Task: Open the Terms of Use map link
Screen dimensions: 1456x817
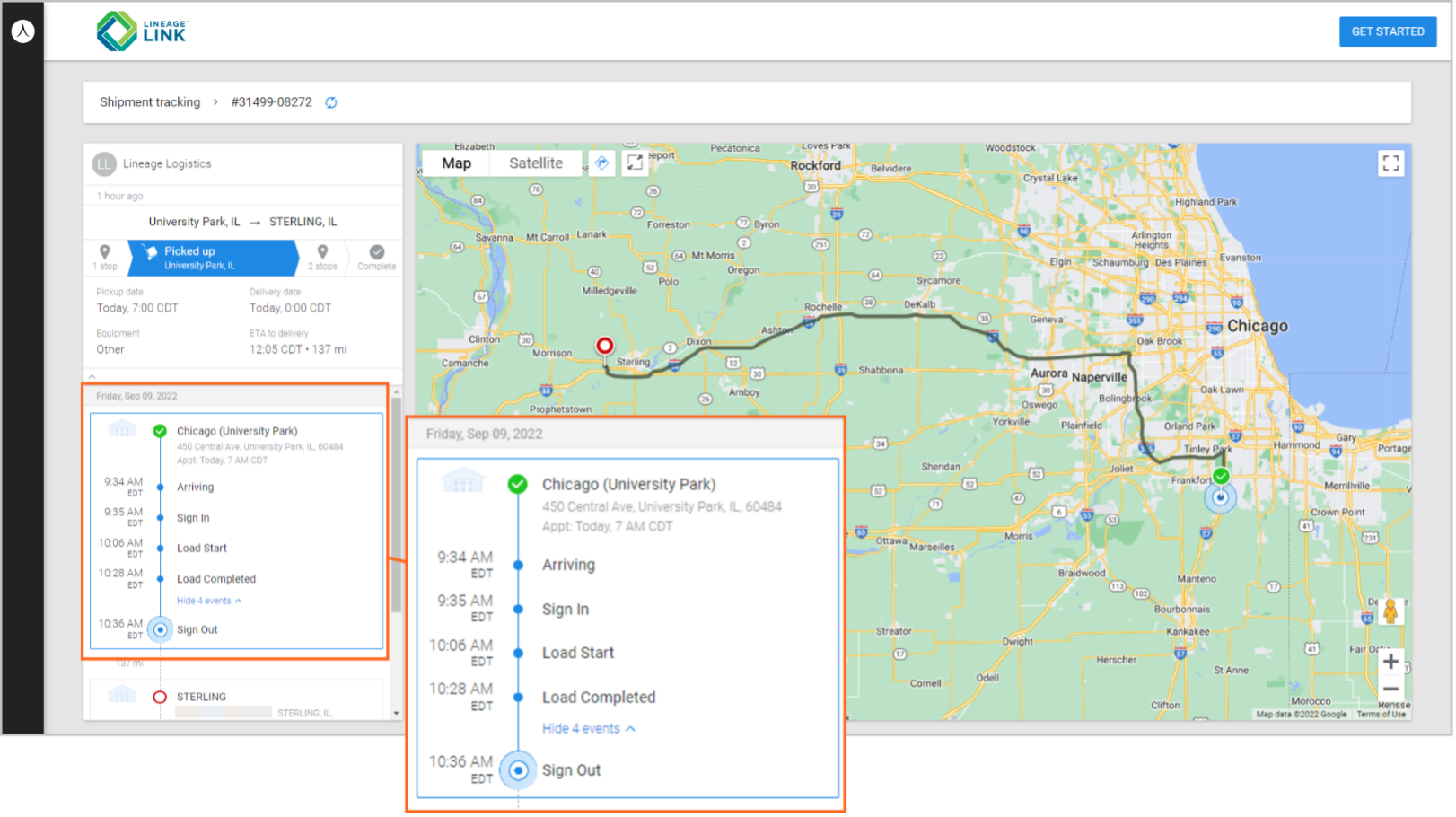Action: tap(1381, 715)
